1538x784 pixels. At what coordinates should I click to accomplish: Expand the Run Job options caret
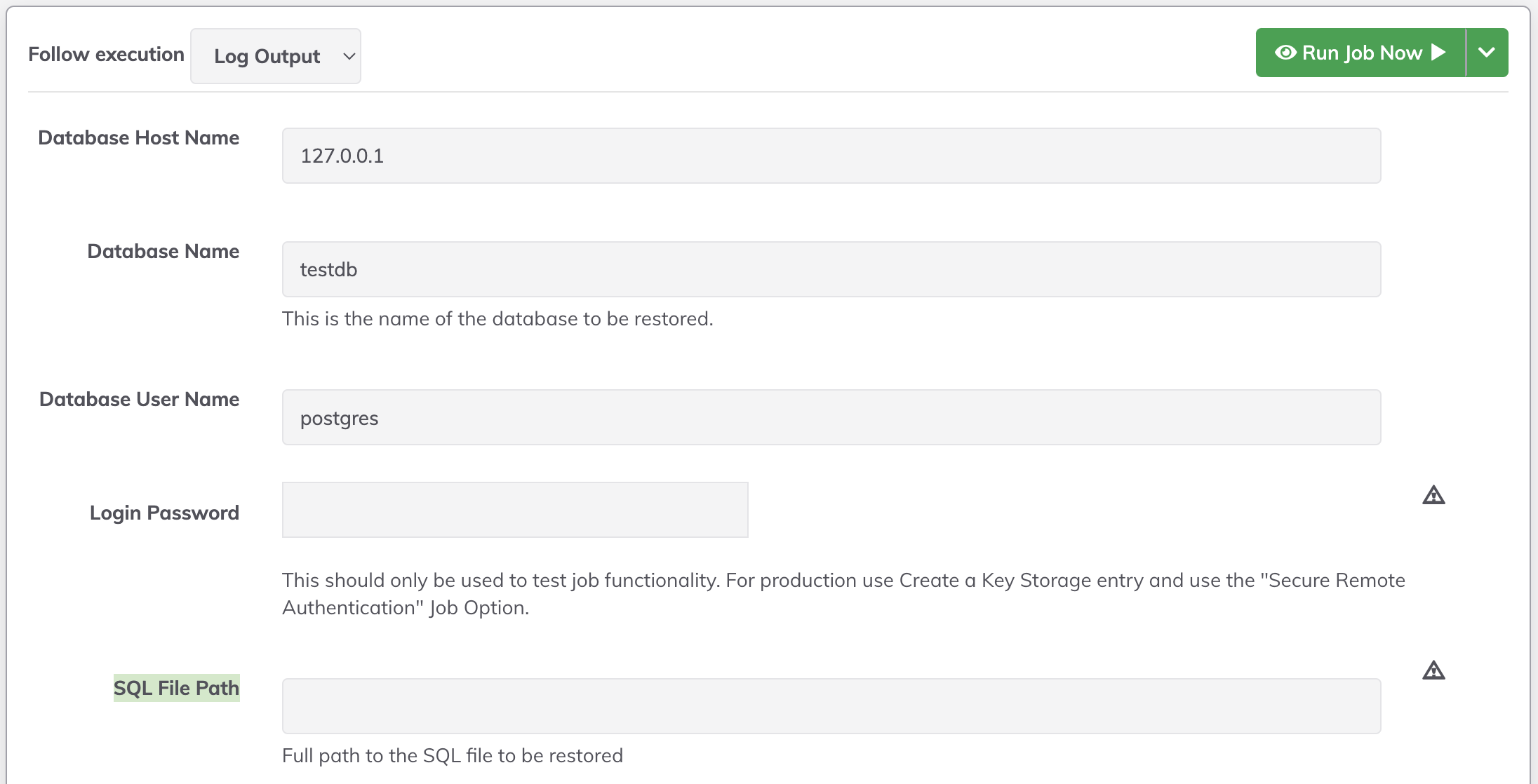1487,53
